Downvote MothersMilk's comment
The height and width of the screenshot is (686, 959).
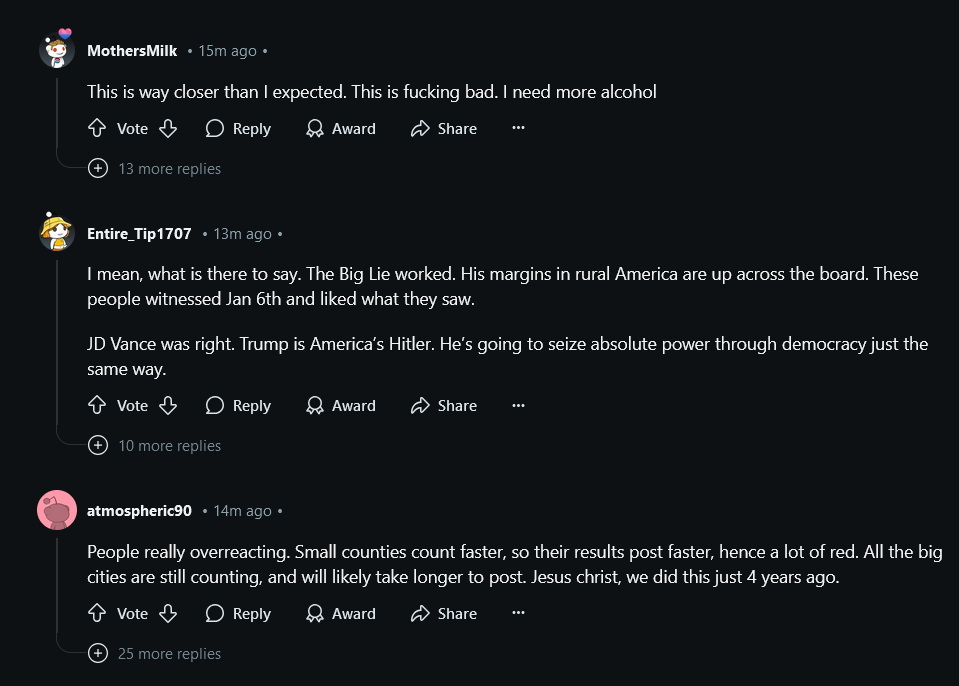[168, 128]
